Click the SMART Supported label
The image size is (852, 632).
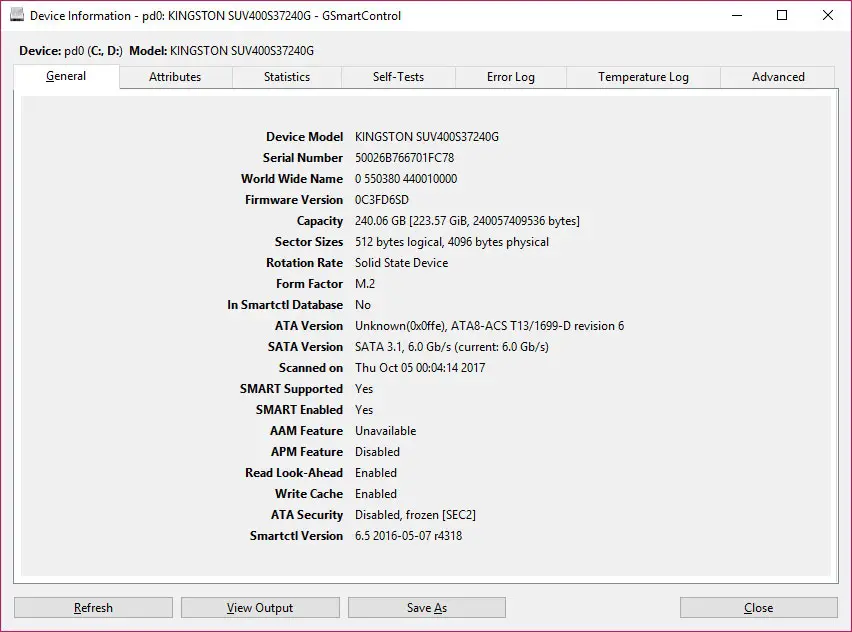click(x=291, y=389)
